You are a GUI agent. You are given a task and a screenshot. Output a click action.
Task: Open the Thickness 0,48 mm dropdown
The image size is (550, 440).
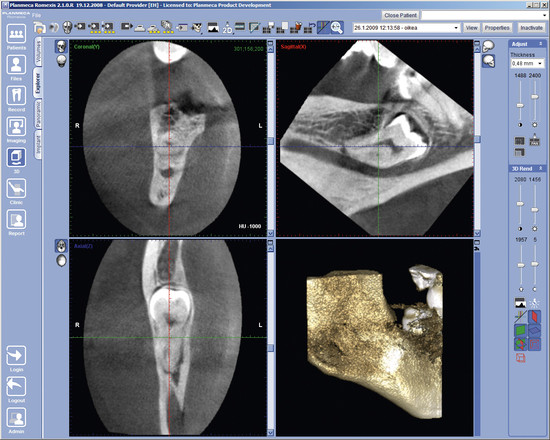[527, 64]
